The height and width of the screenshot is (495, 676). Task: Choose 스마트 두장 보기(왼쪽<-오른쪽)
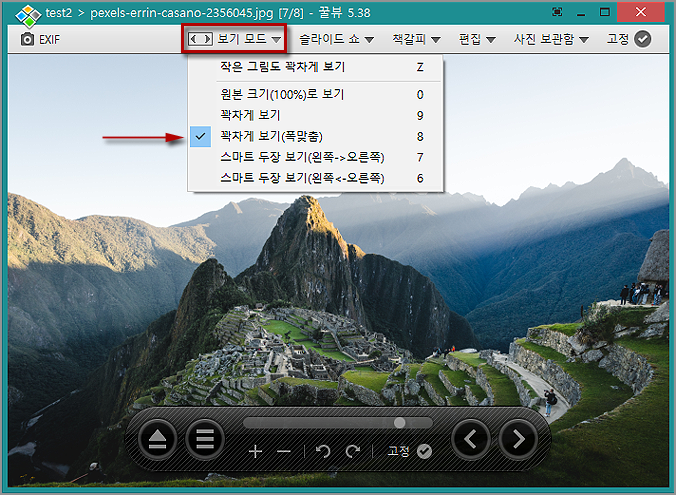[x=316, y=178]
